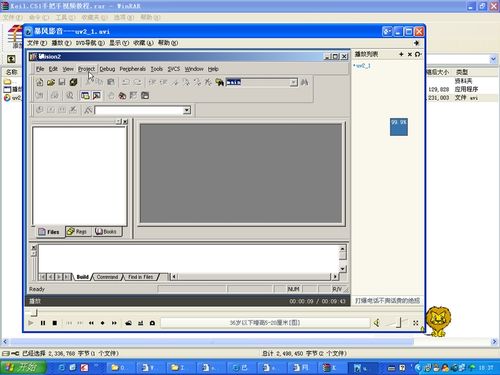Adjust the volume slider handle
Image resolution: width=500 pixels, height=375 pixels.
pyautogui.click(x=399, y=322)
